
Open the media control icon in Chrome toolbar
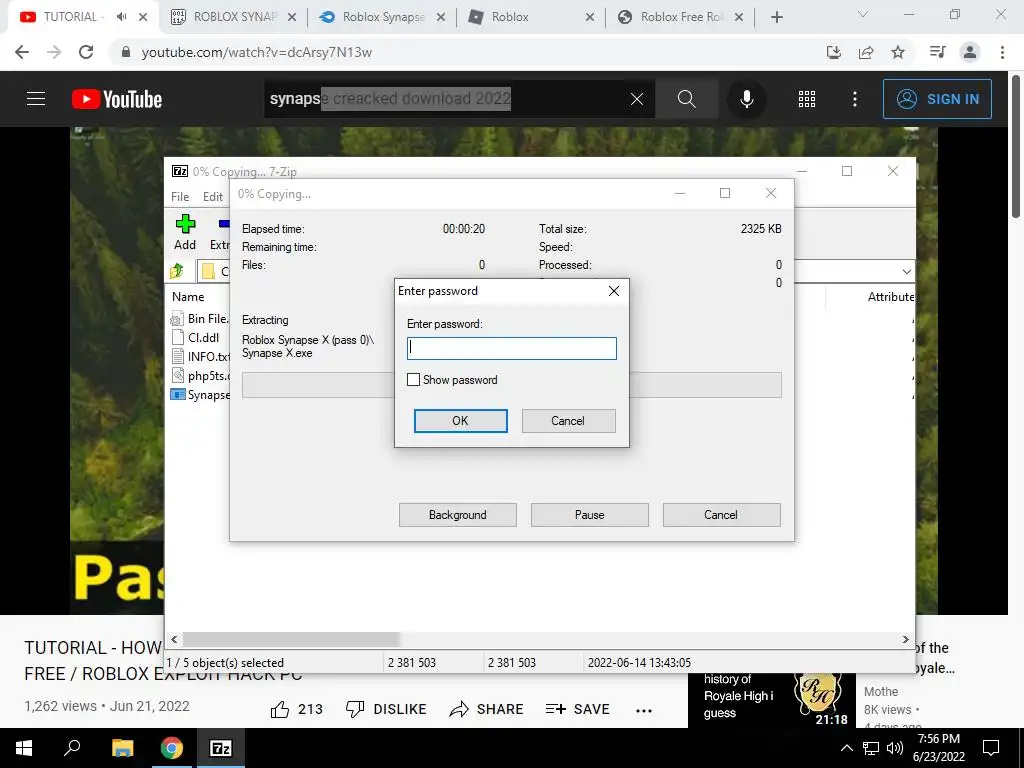937,52
